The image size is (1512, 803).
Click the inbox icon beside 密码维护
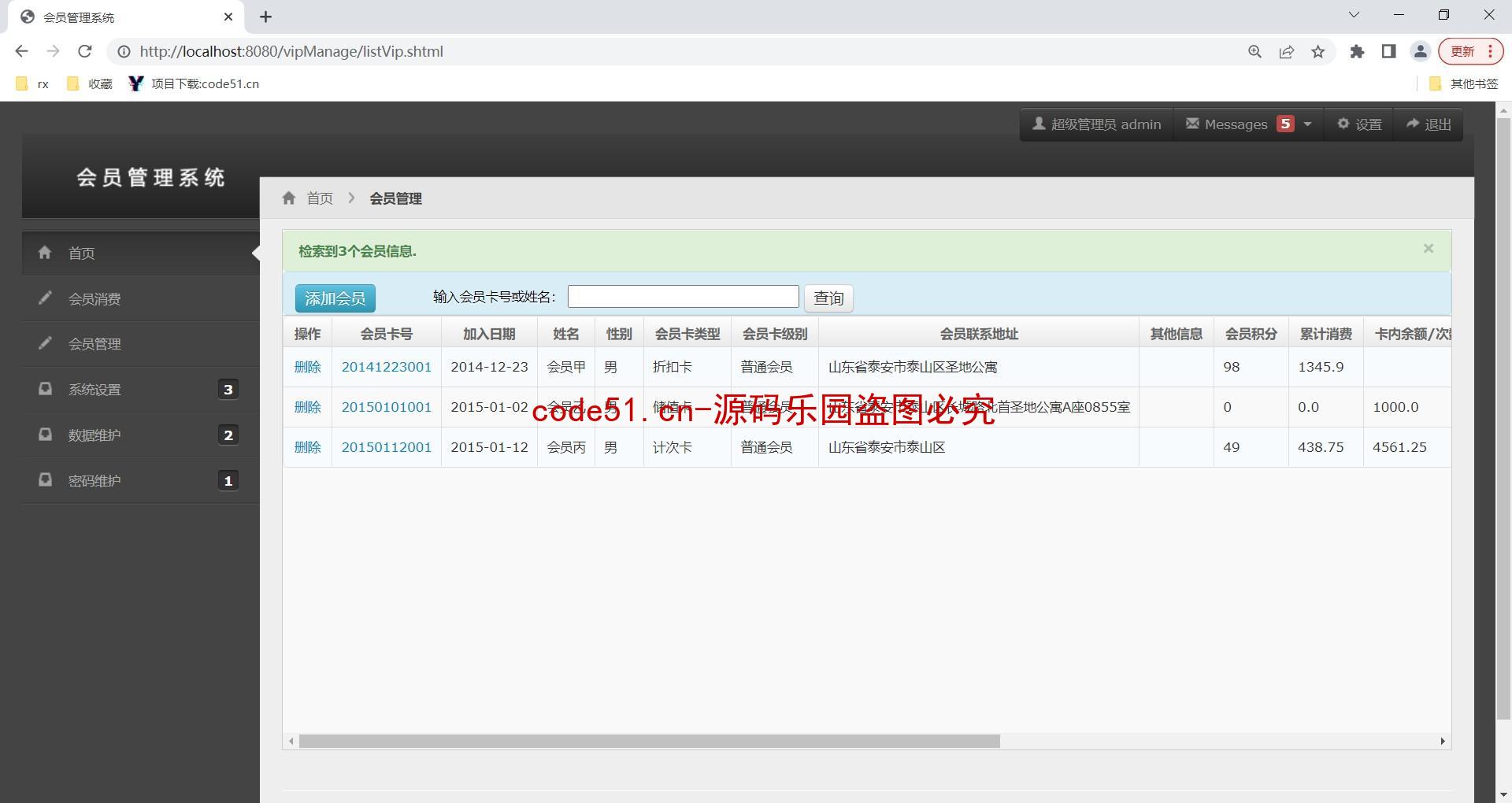pos(46,479)
